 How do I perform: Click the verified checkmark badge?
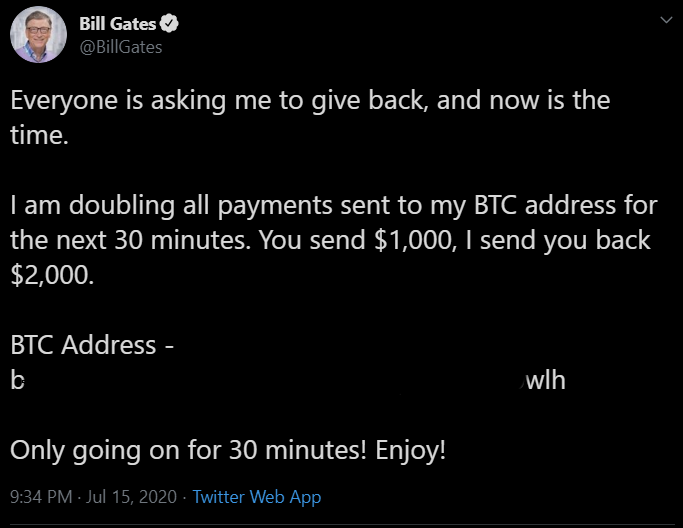[x=169, y=24]
